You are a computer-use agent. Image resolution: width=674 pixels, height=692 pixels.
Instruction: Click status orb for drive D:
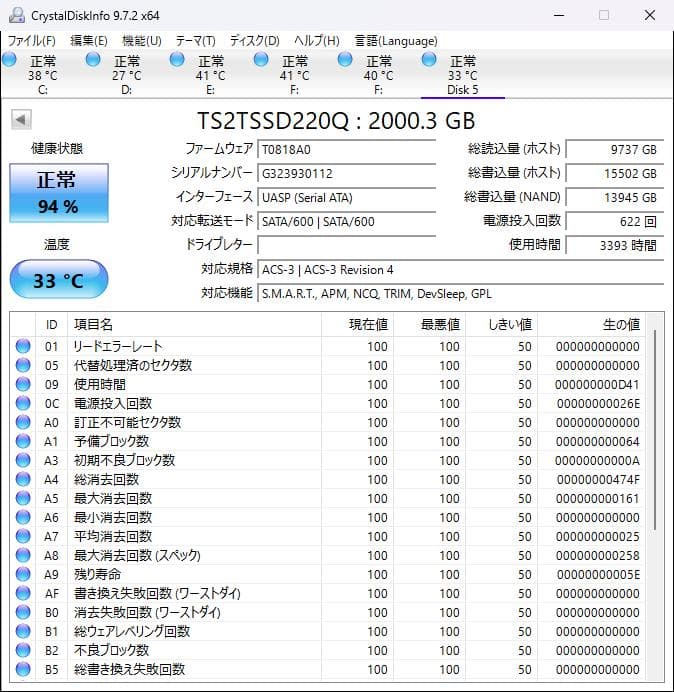click(93, 59)
